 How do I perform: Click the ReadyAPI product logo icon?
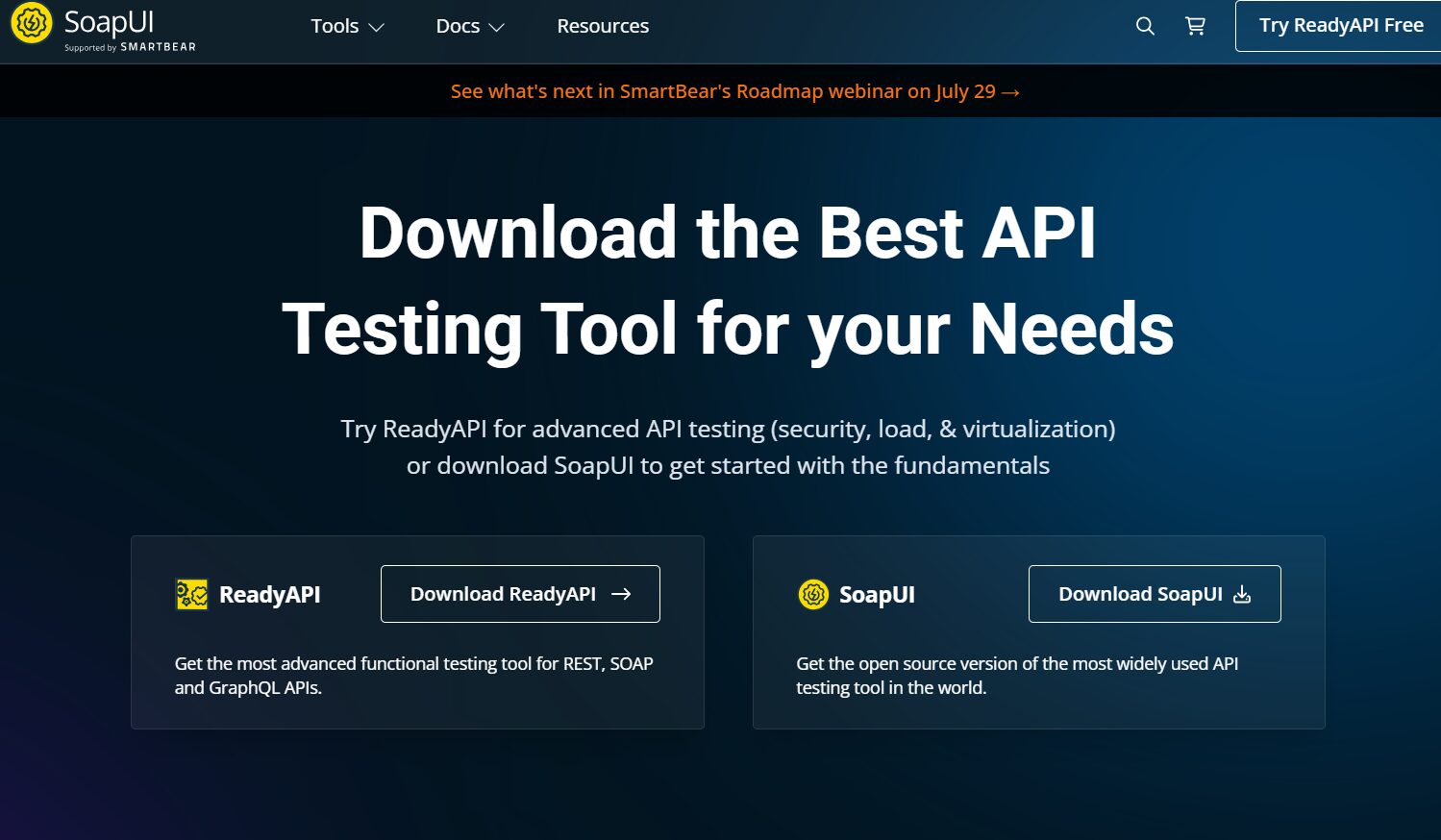(192, 595)
